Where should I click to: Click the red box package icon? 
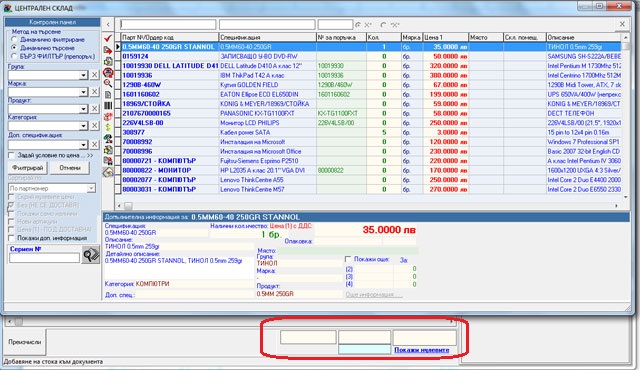click(x=108, y=117)
